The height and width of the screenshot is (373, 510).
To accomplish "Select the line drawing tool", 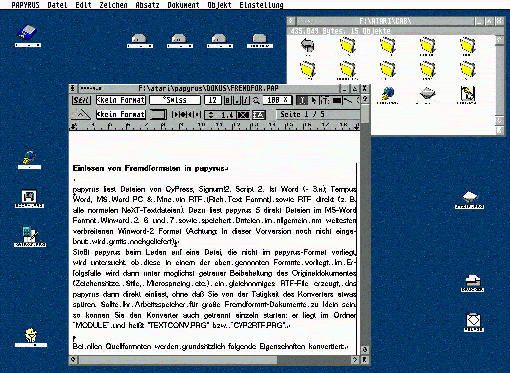I will (x=348, y=100).
